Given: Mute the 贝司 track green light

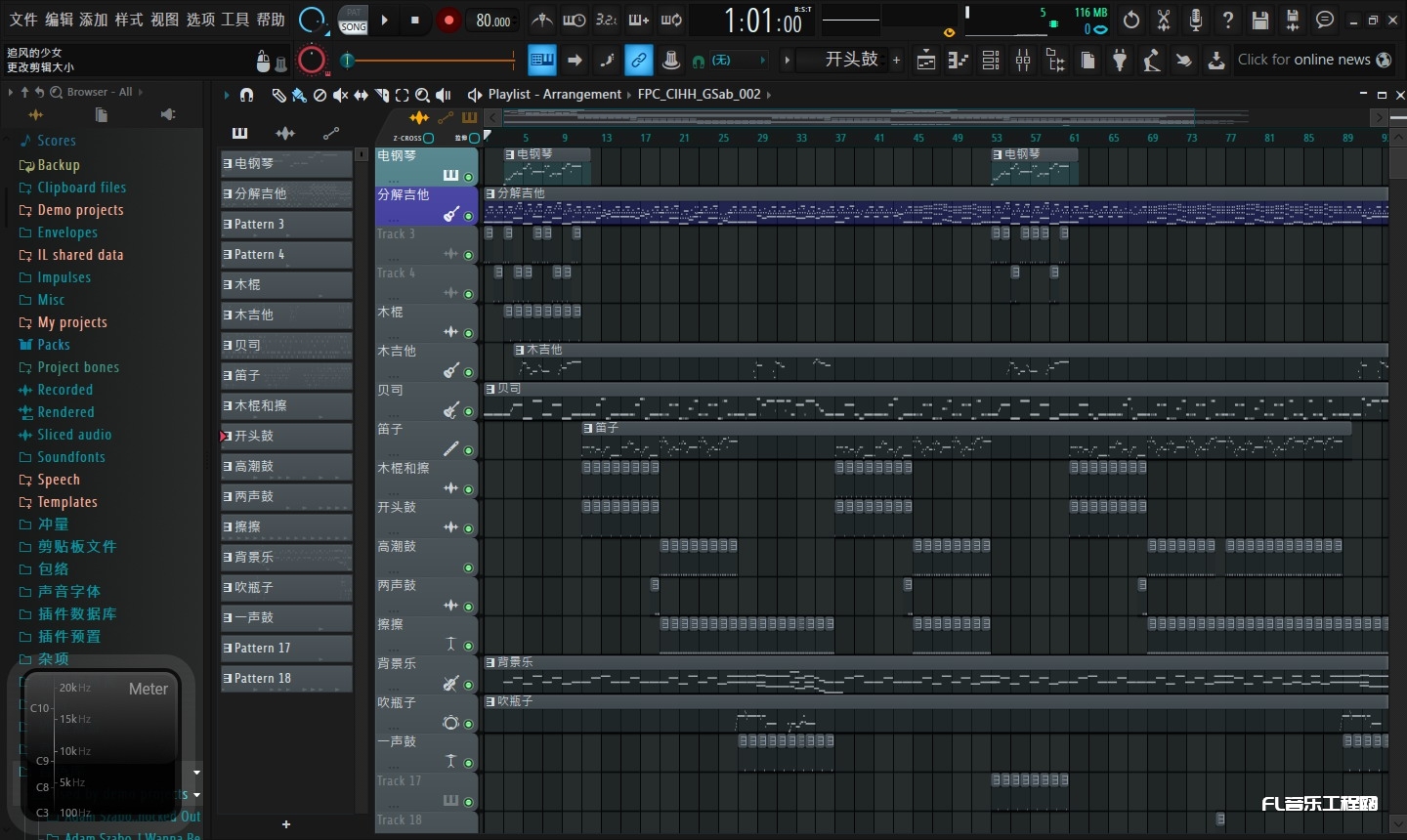Looking at the screenshot, I should point(469,411).
